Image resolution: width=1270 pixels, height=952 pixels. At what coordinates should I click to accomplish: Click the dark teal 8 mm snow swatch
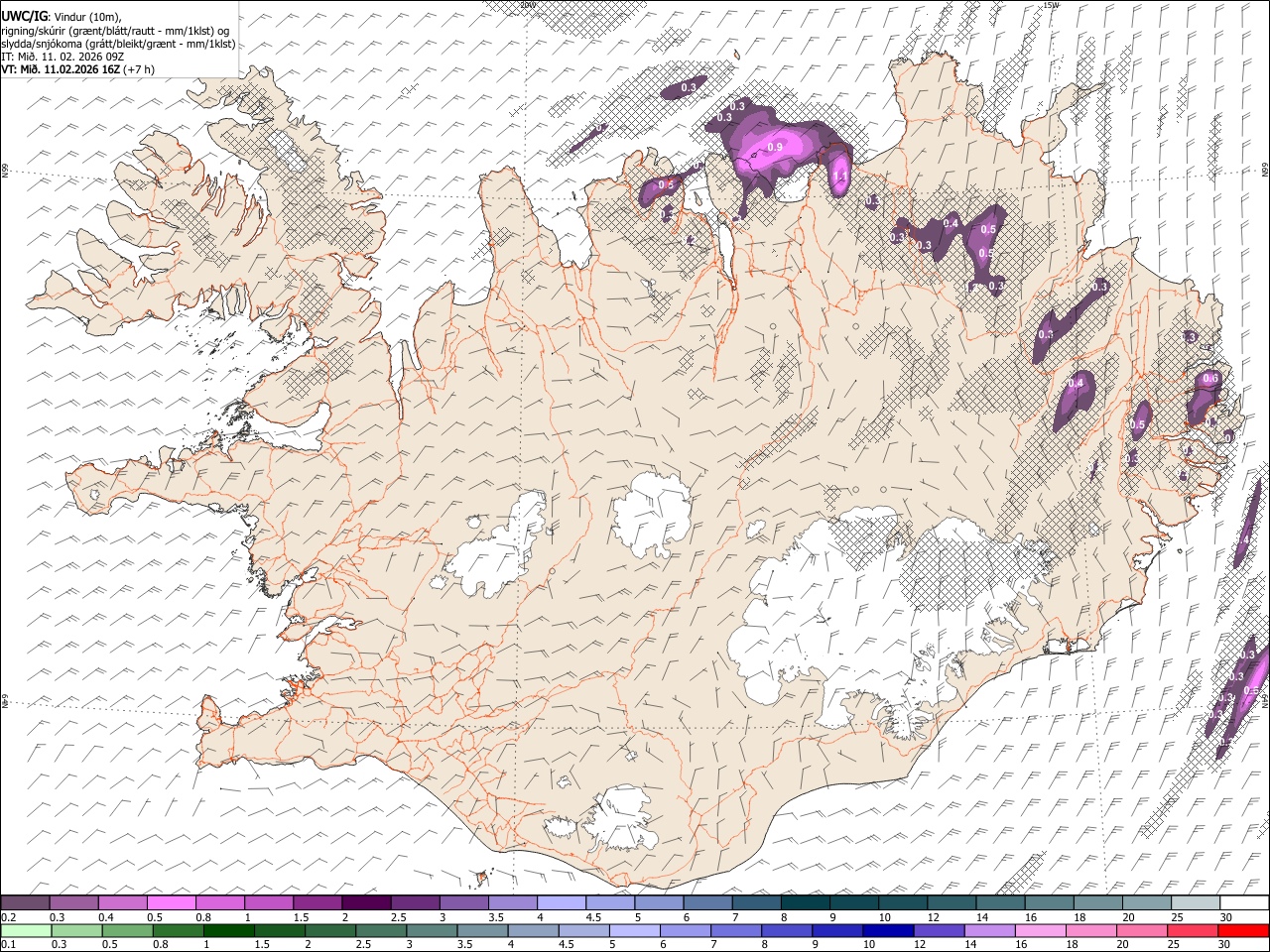tap(806, 903)
